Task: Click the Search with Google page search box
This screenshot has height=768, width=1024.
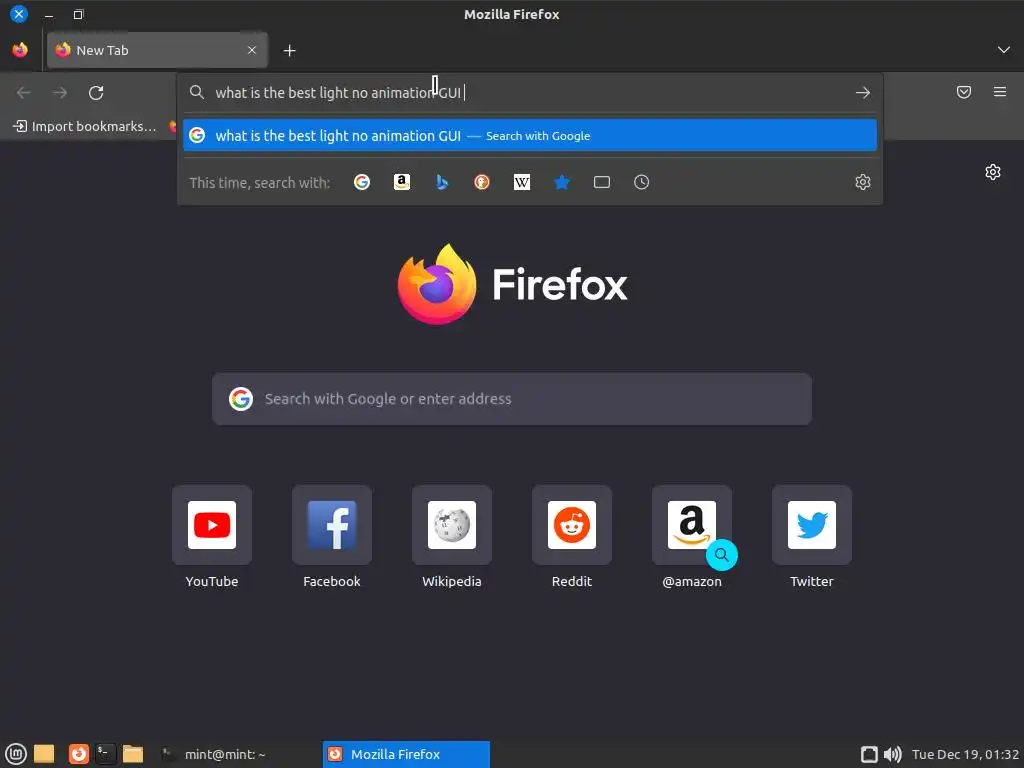Action: coord(512,399)
